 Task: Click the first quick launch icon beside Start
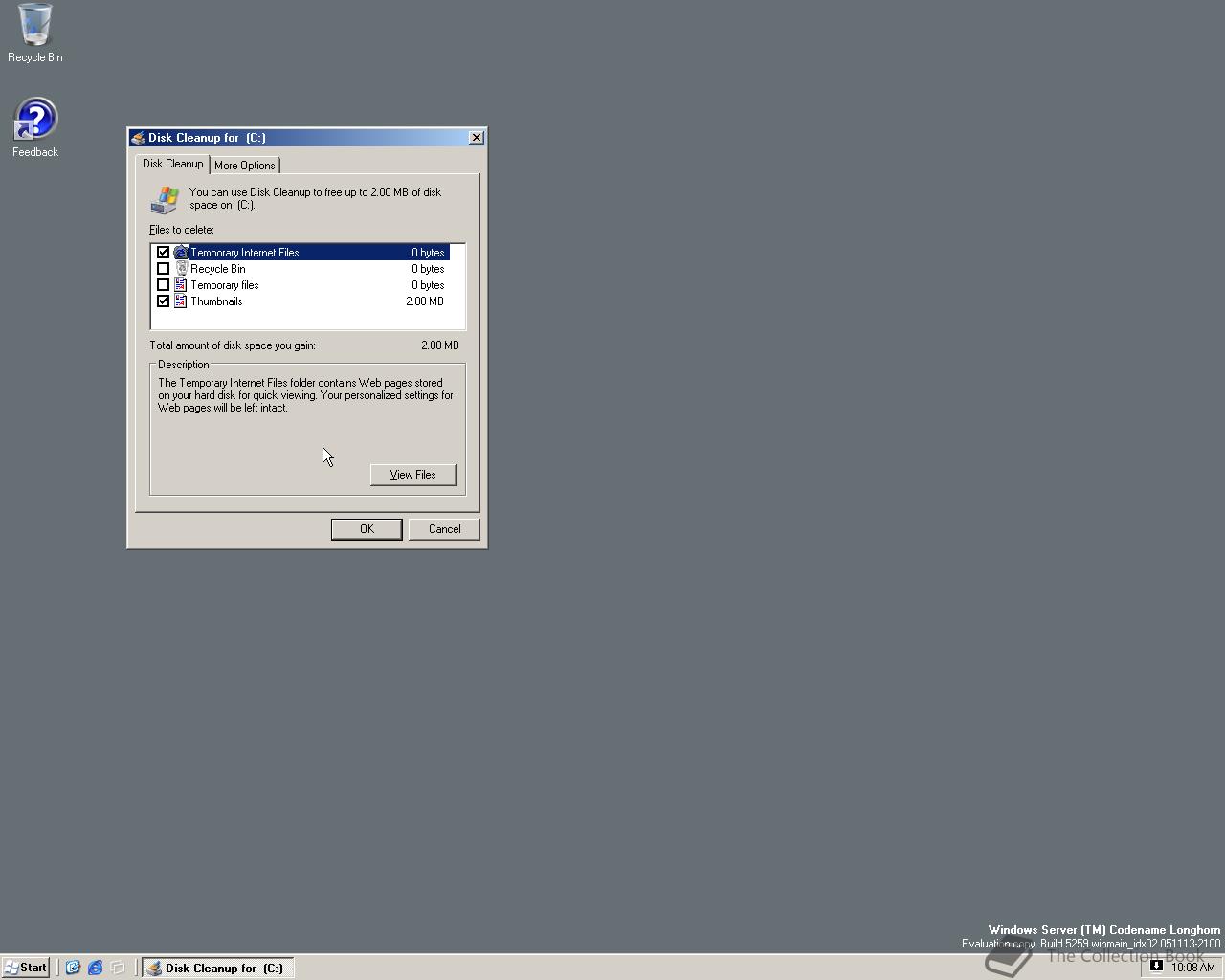click(73, 968)
